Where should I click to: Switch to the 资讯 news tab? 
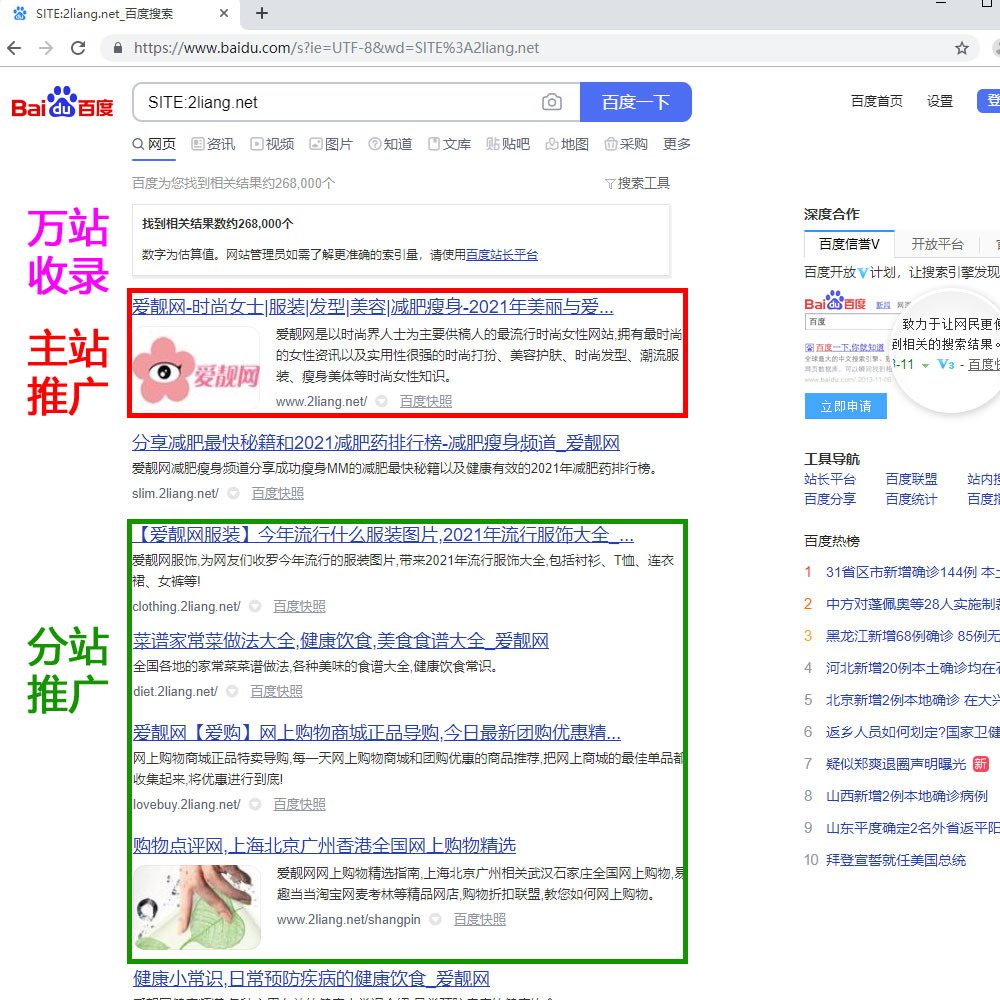coord(214,144)
